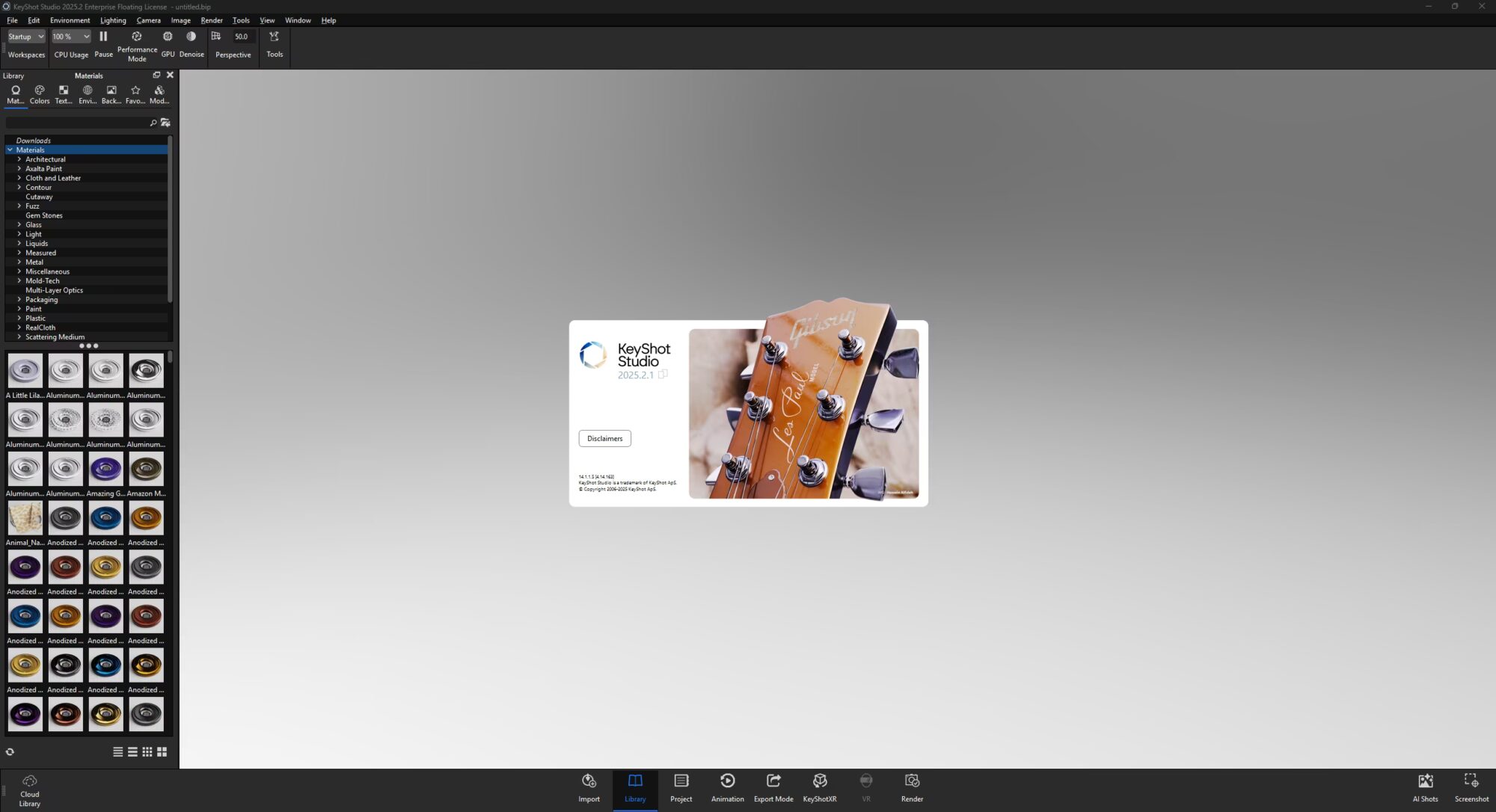Image resolution: width=1496 pixels, height=812 pixels.
Task: Open the Cloud Library
Action: tap(29, 789)
